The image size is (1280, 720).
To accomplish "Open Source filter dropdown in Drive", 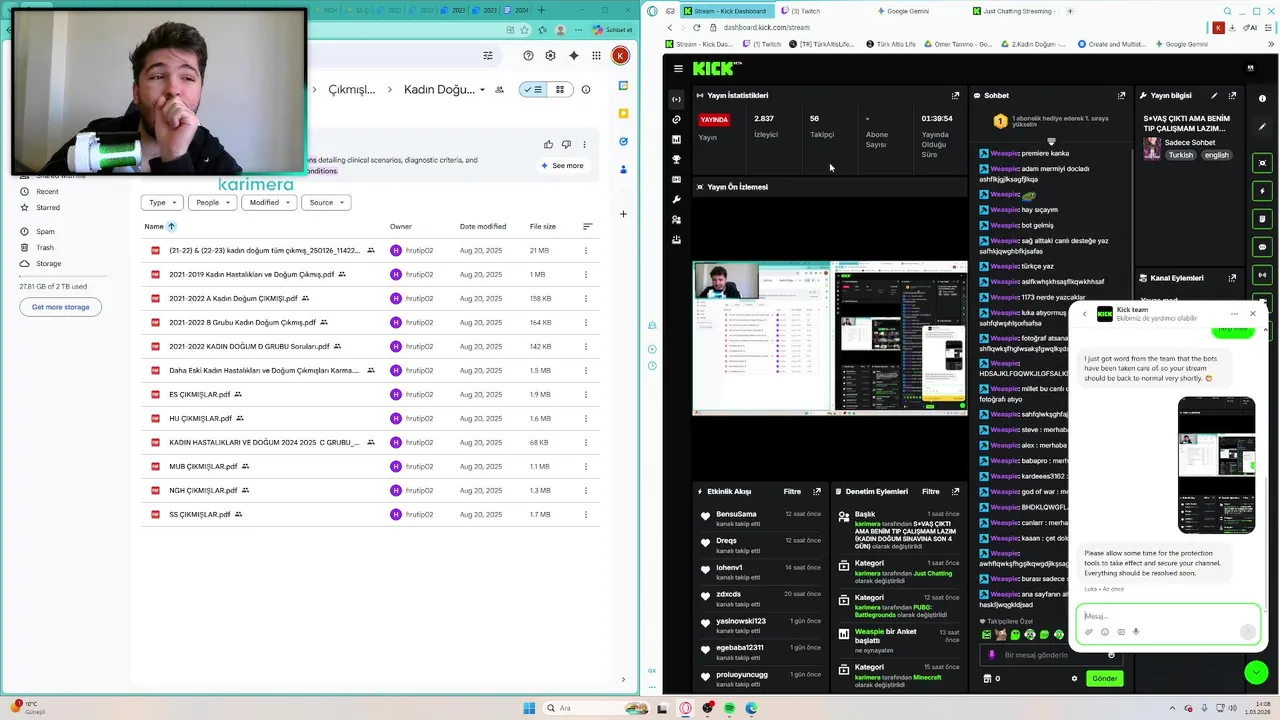I will click(x=326, y=202).
